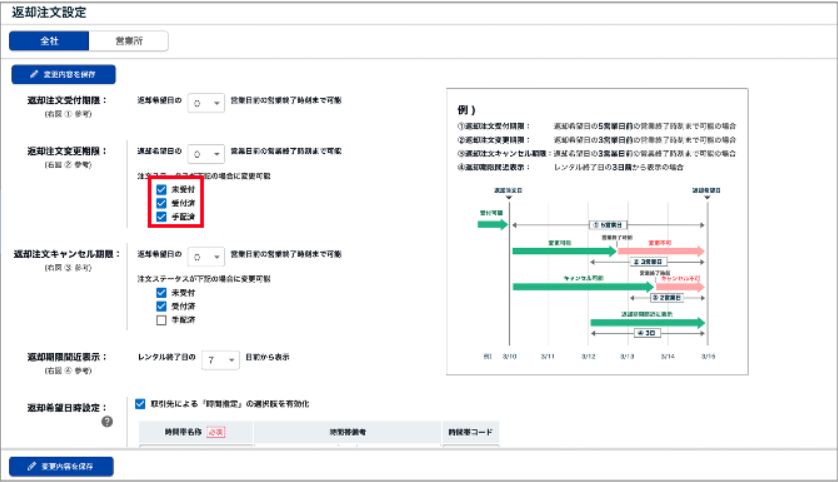Switch to the 営業所 tab
Image resolution: width=838 pixels, height=482 pixels.
(128, 41)
